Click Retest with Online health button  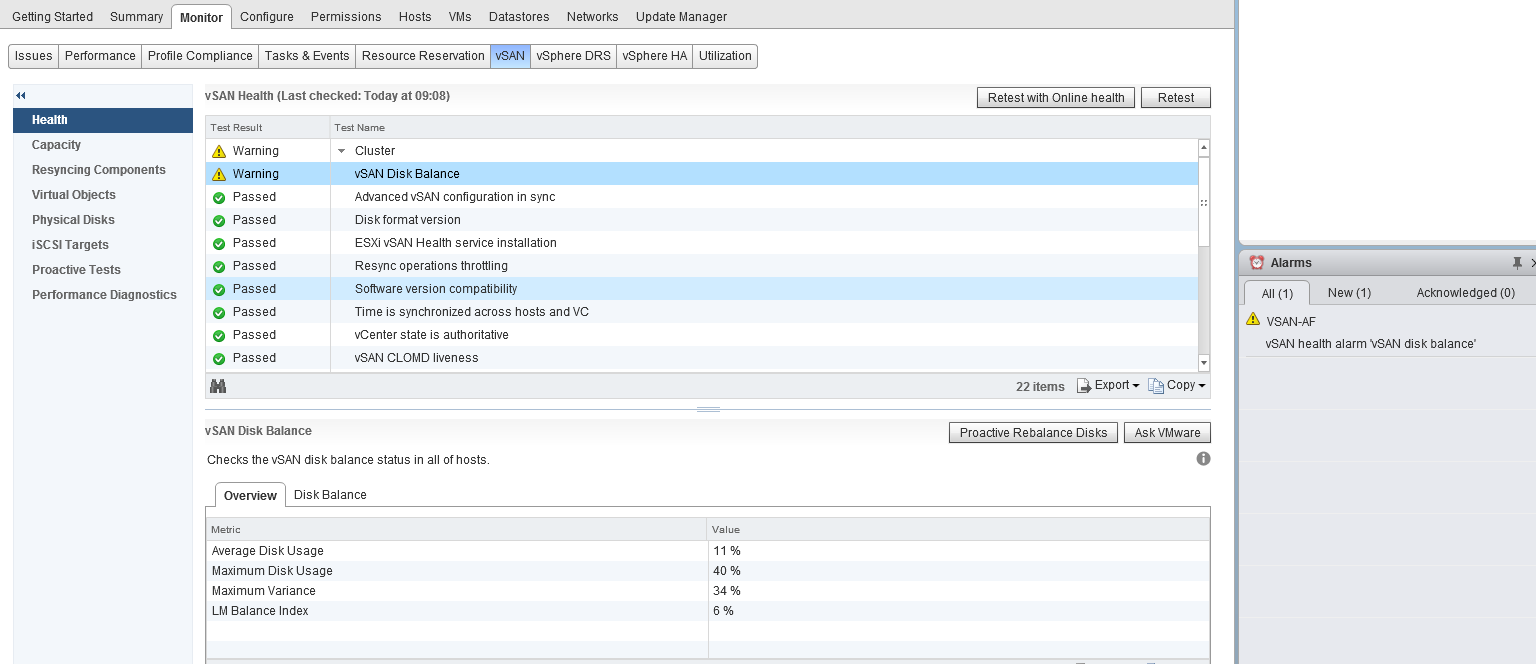[x=1056, y=98]
